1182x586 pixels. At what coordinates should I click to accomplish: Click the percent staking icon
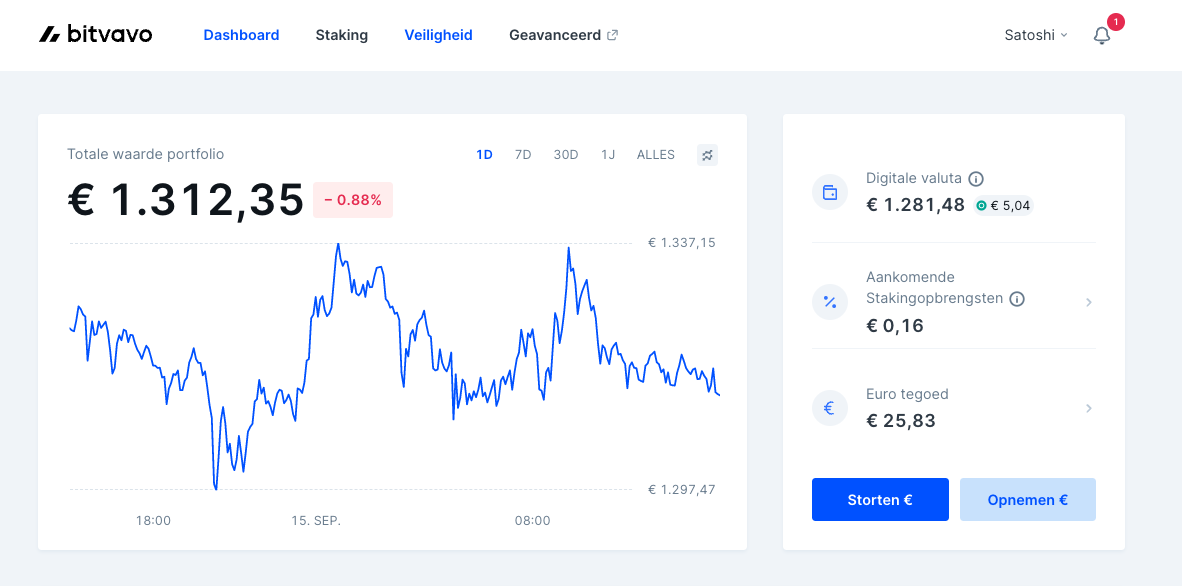coord(830,302)
